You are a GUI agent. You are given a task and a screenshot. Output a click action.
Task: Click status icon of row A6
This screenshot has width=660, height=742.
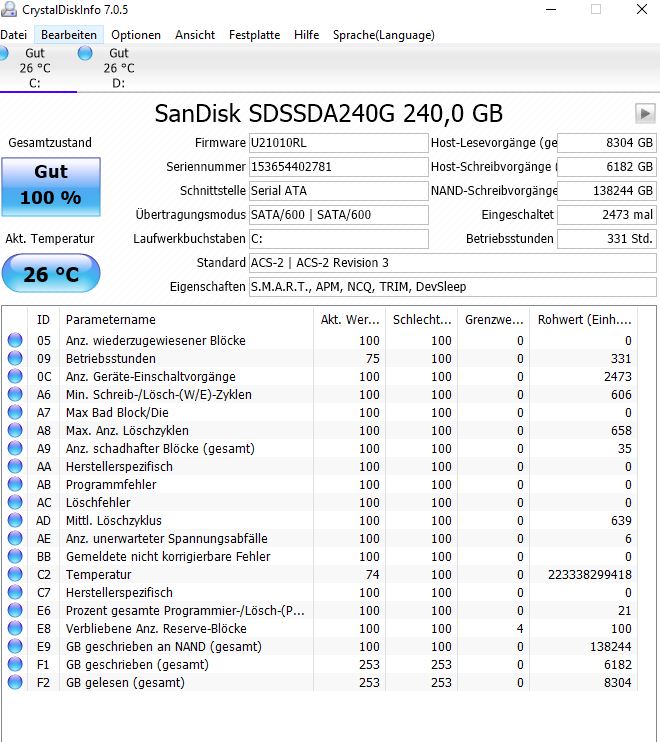coord(15,394)
